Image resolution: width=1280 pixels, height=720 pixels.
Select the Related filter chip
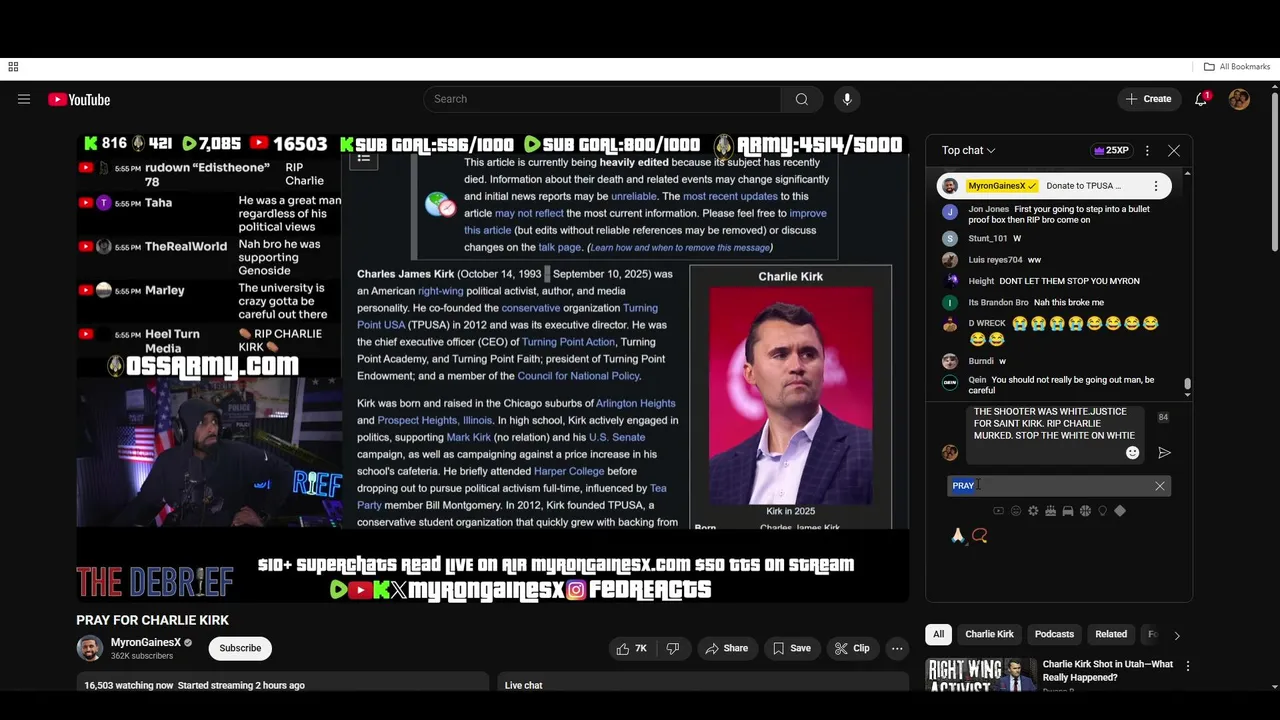1111,634
